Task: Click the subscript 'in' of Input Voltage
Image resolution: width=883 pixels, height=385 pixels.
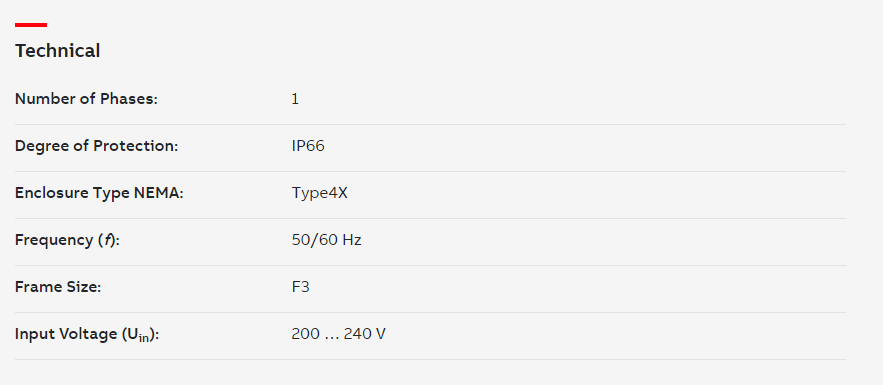Action: [x=145, y=338]
